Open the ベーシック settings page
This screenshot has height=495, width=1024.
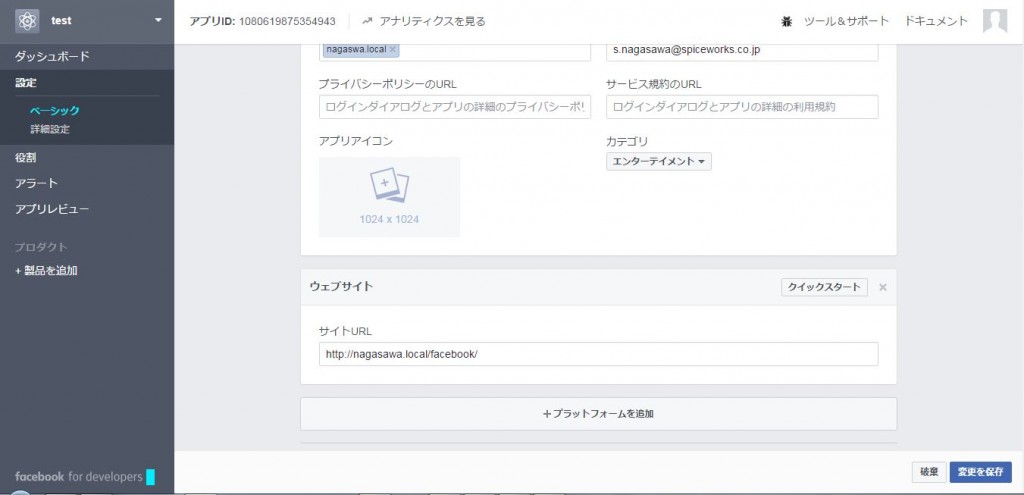[55, 111]
